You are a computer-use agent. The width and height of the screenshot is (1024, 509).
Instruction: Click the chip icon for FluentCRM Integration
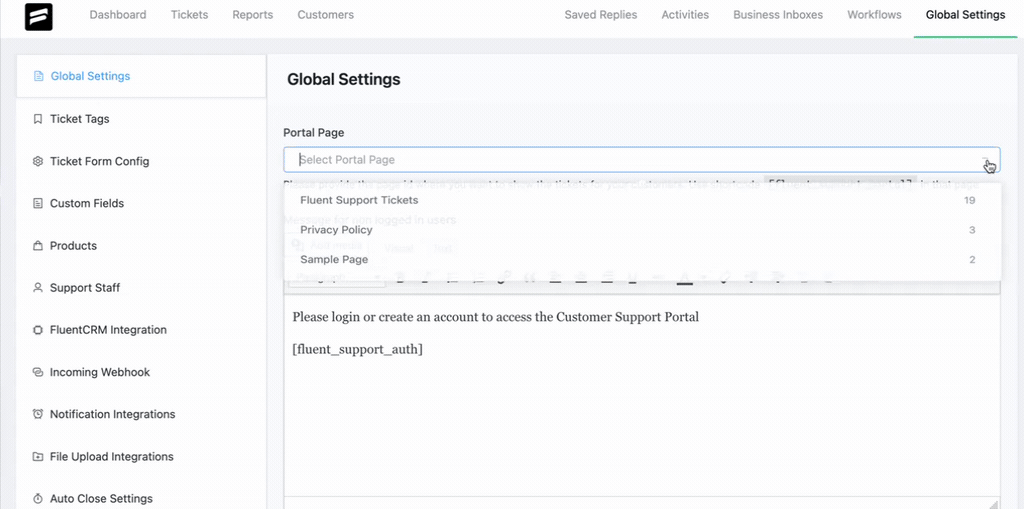tap(38, 330)
